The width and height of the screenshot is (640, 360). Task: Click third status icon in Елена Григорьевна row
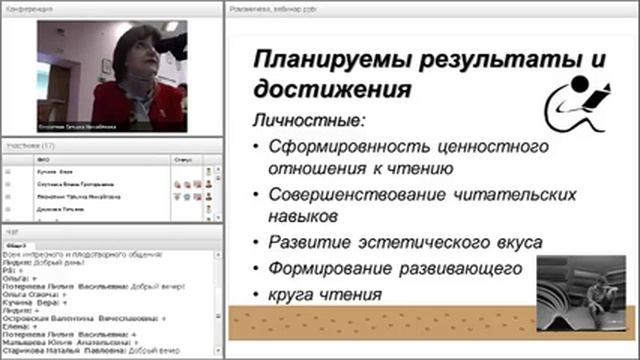tap(197, 184)
